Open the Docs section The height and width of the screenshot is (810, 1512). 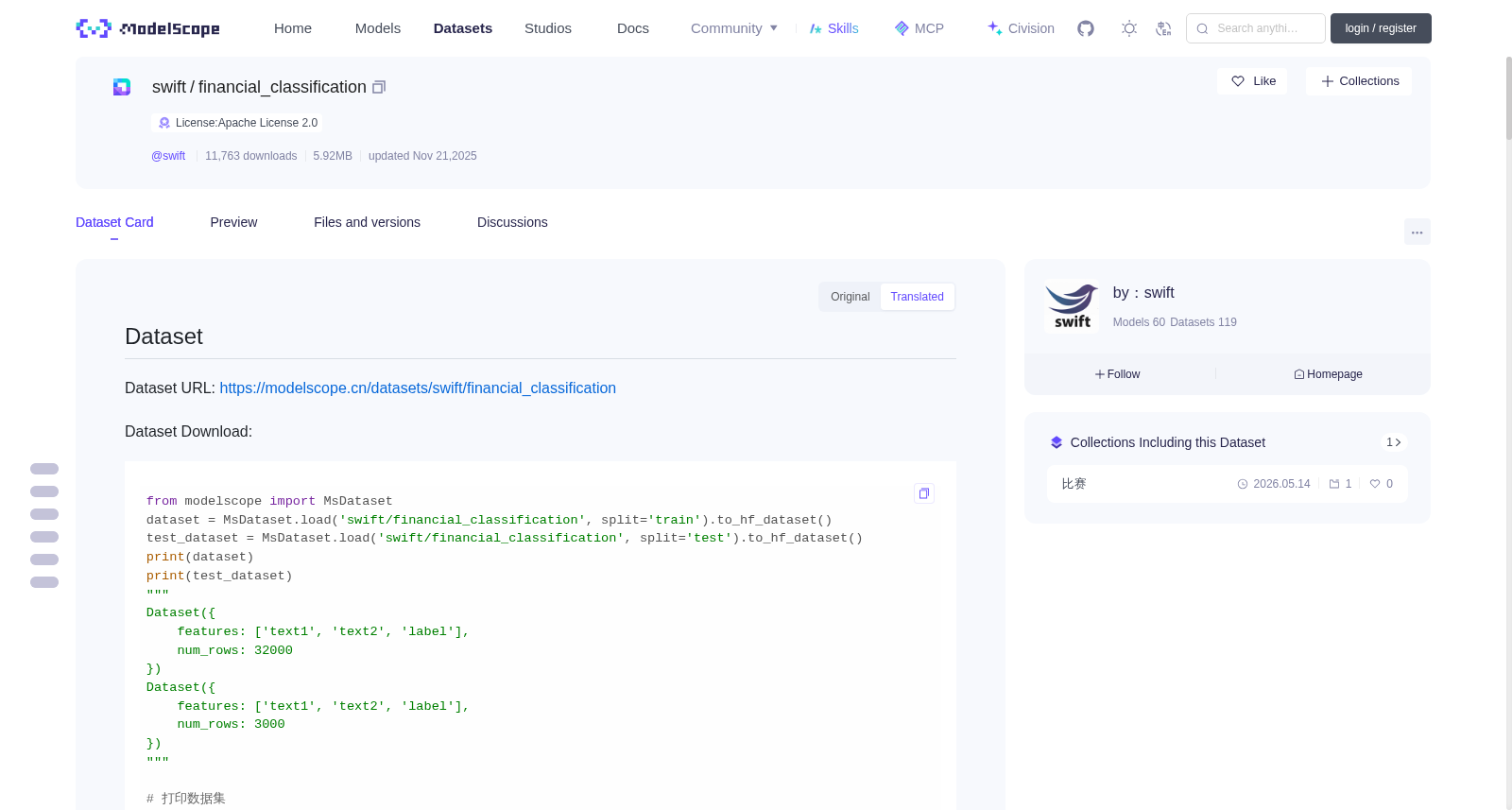pos(633,28)
